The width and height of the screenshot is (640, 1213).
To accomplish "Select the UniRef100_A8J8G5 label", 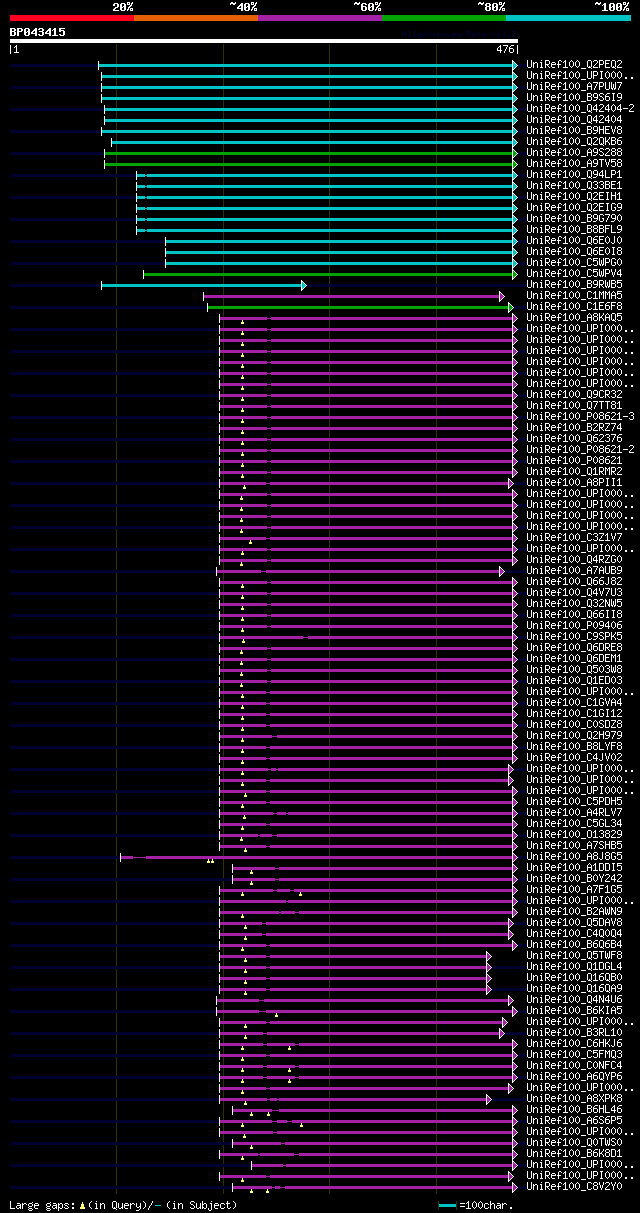I will pyautogui.click(x=574, y=856).
